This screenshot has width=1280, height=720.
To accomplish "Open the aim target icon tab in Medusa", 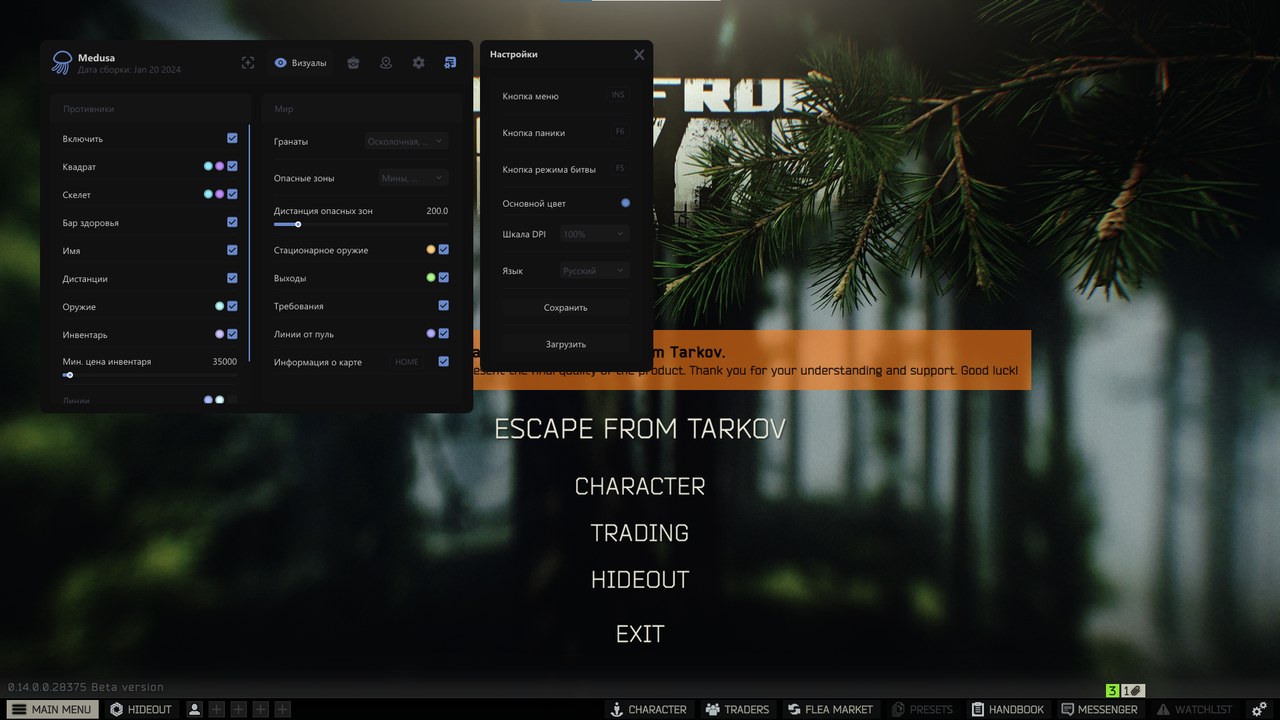I will pyautogui.click(x=248, y=63).
